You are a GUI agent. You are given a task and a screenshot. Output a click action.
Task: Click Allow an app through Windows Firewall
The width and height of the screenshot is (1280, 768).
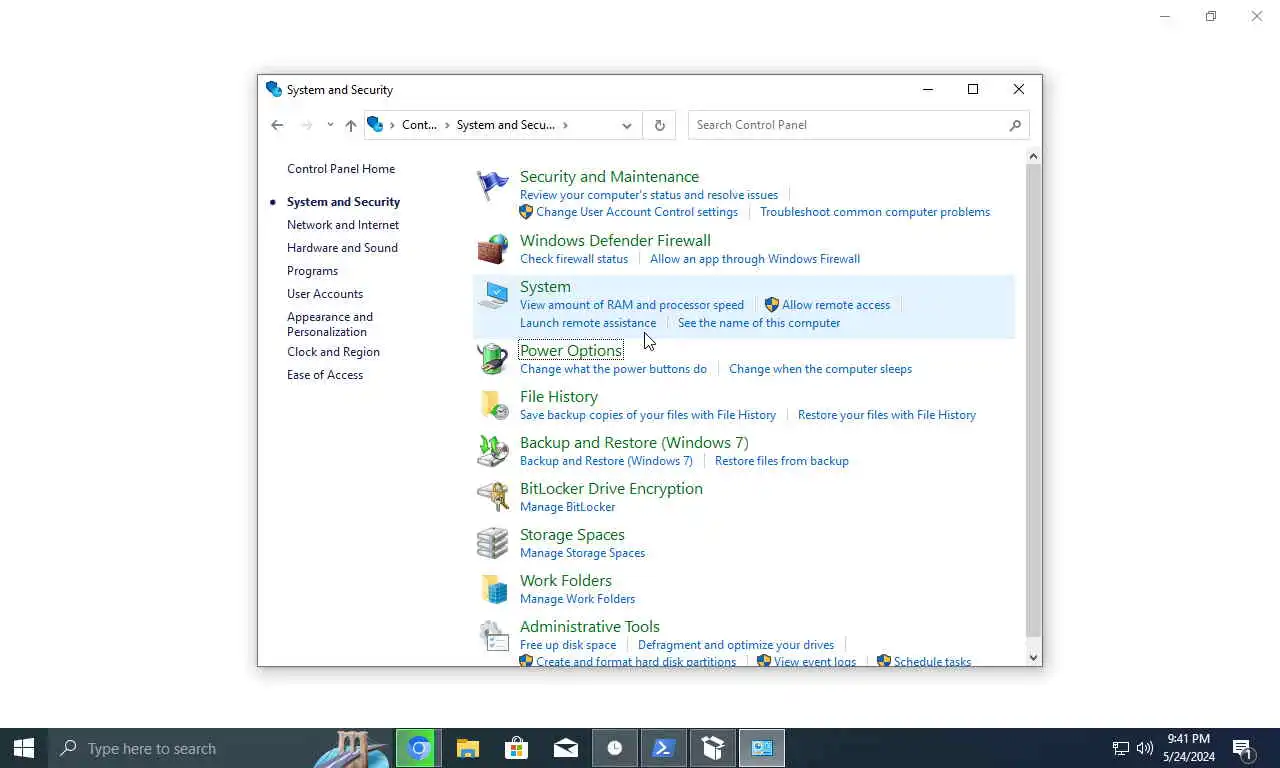tap(755, 259)
